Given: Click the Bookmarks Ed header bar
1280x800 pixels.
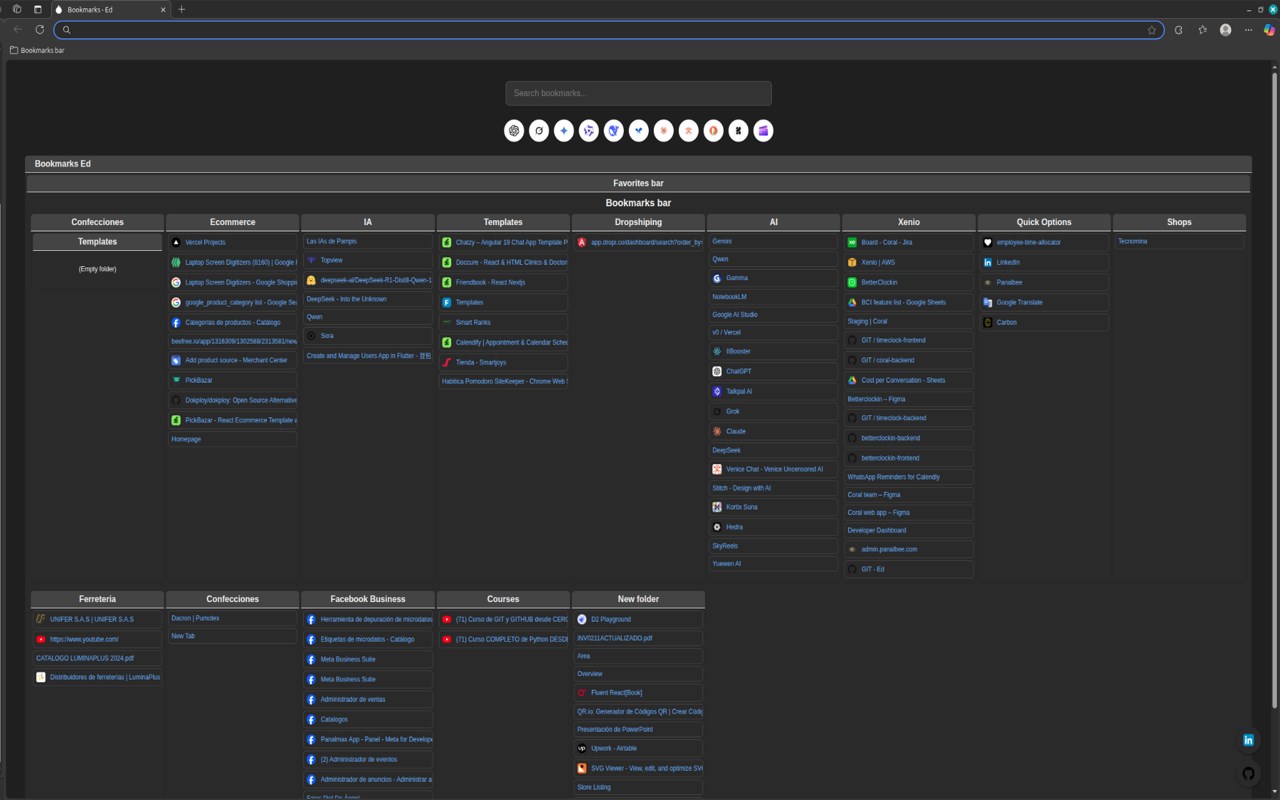Looking at the screenshot, I should coord(638,164).
